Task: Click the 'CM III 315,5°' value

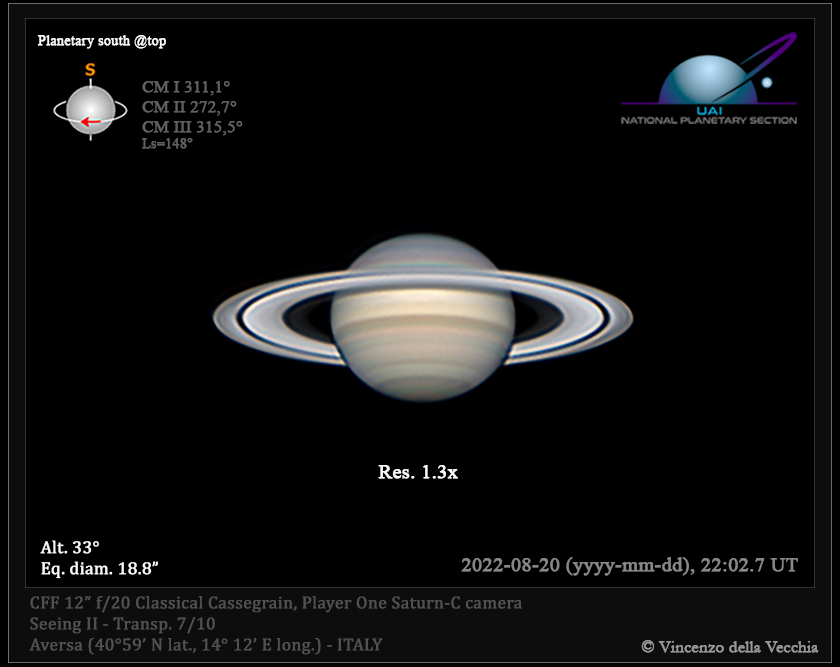Action: coord(192,127)
